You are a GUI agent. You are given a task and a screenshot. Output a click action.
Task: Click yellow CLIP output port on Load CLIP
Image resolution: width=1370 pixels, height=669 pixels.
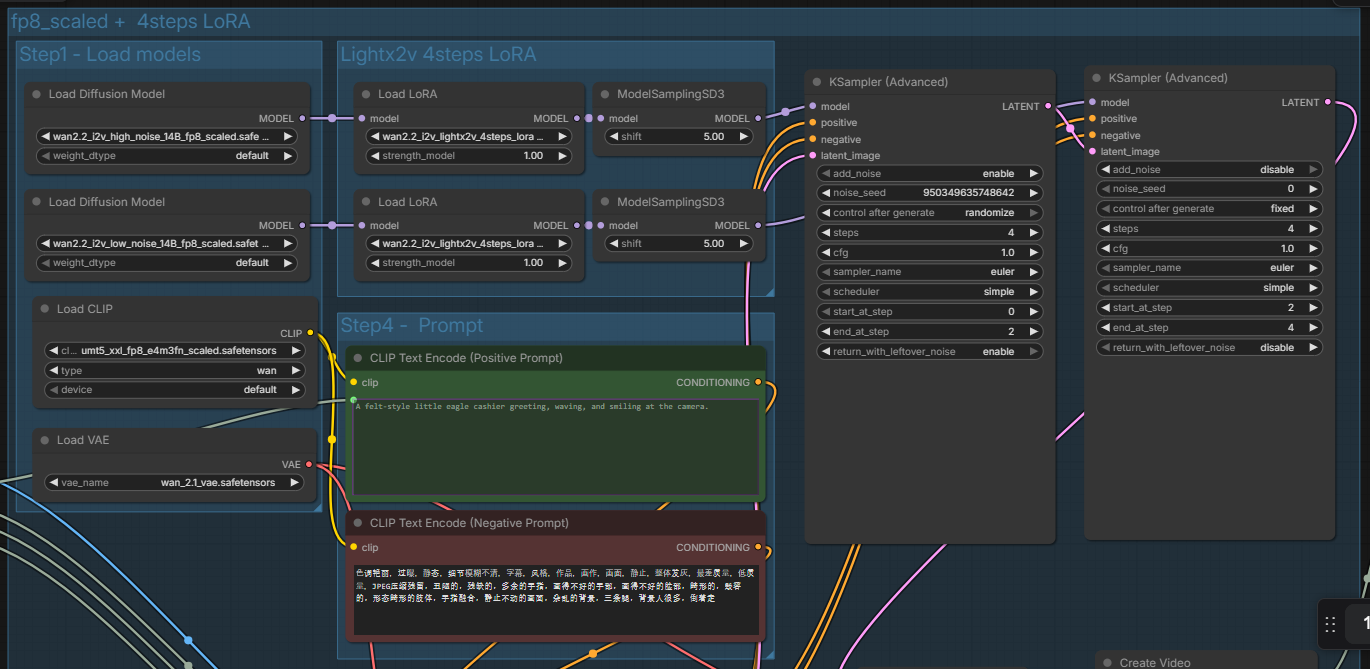pos(310,333)
